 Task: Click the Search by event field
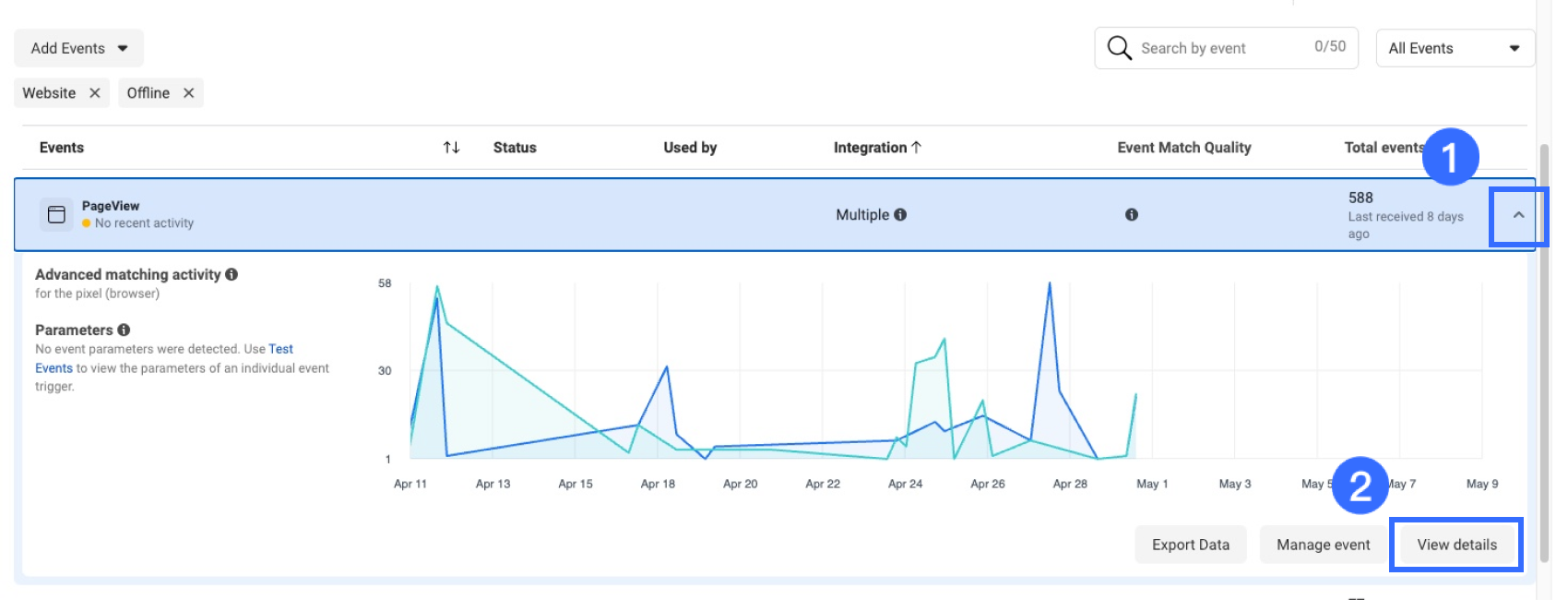[x=1218, y=48]
